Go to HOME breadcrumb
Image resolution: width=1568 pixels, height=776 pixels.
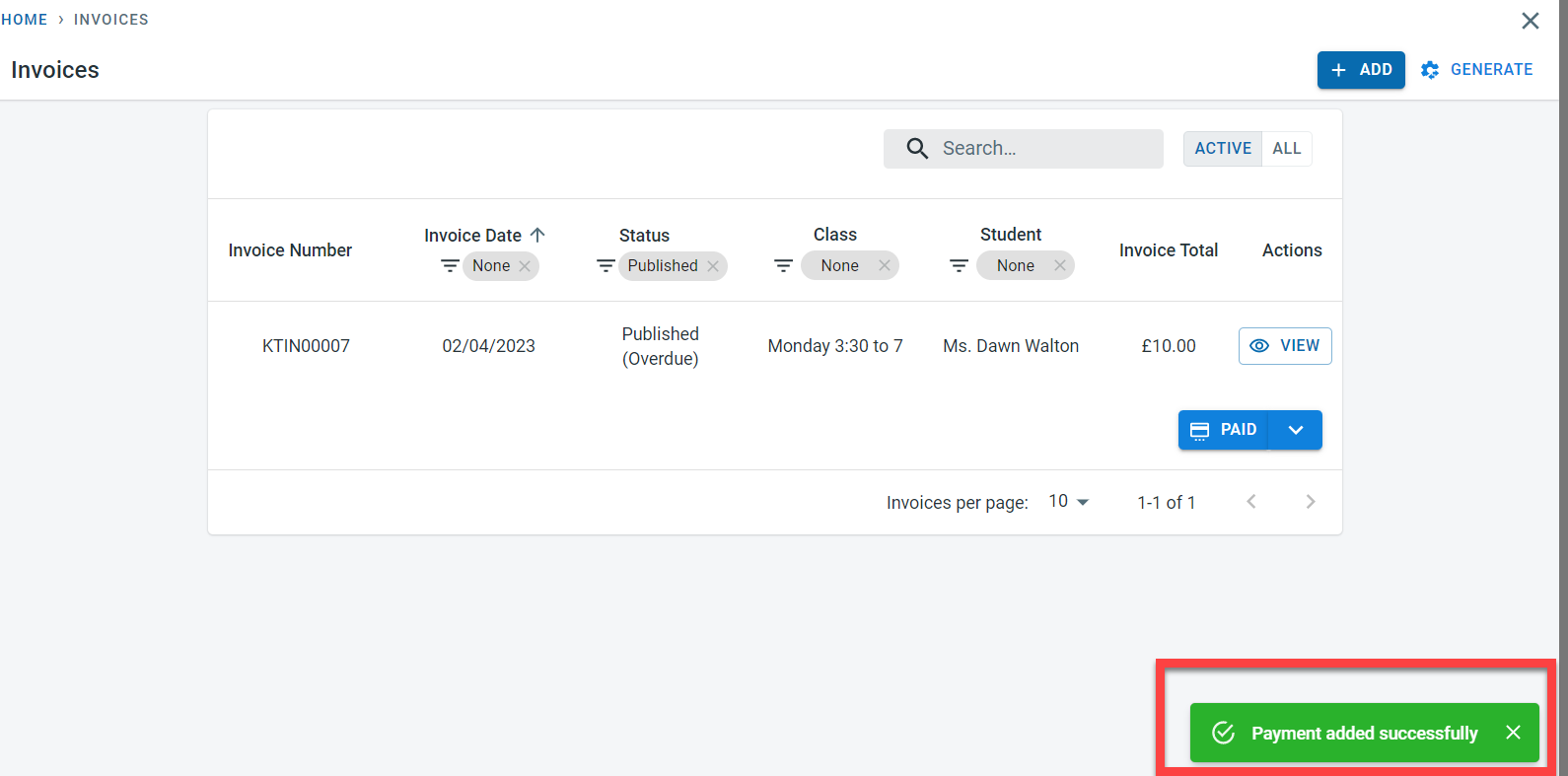click(25, 20)
